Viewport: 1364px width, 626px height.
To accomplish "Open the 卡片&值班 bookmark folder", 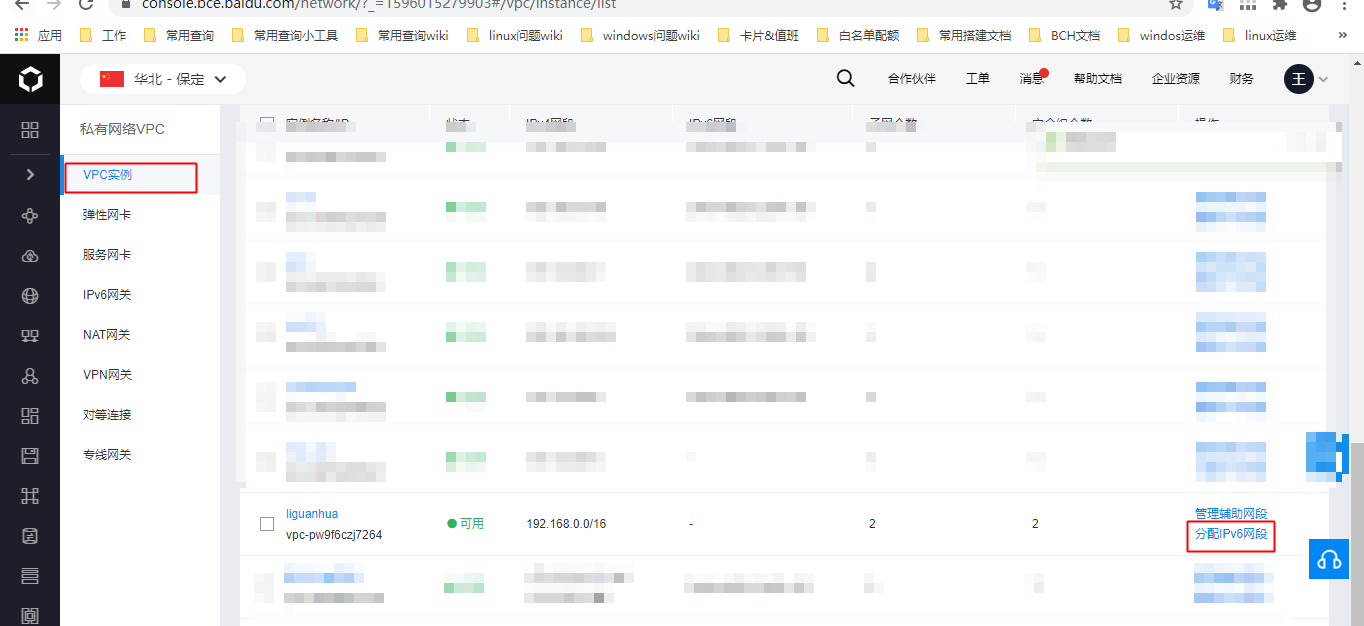I will coord(758,35).
